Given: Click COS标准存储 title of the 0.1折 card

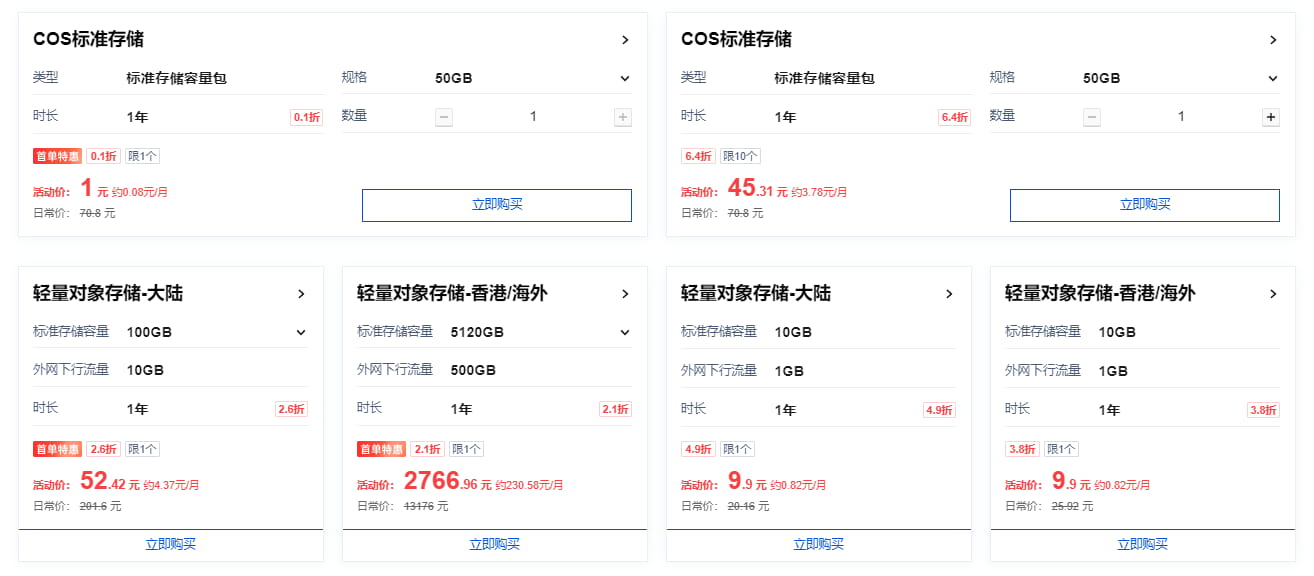Looking at the screenshot, I should pos(88,40).
